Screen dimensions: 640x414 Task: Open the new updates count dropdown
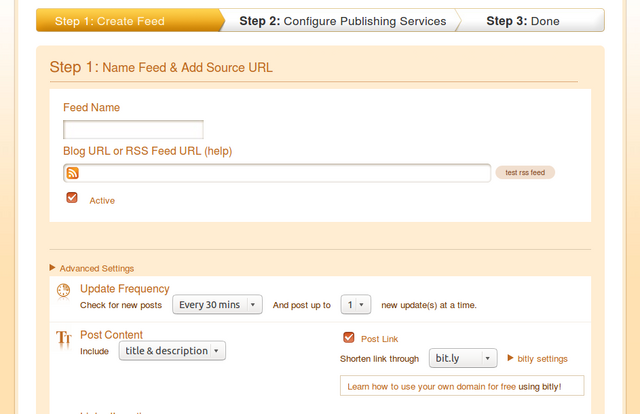[356, 305]
